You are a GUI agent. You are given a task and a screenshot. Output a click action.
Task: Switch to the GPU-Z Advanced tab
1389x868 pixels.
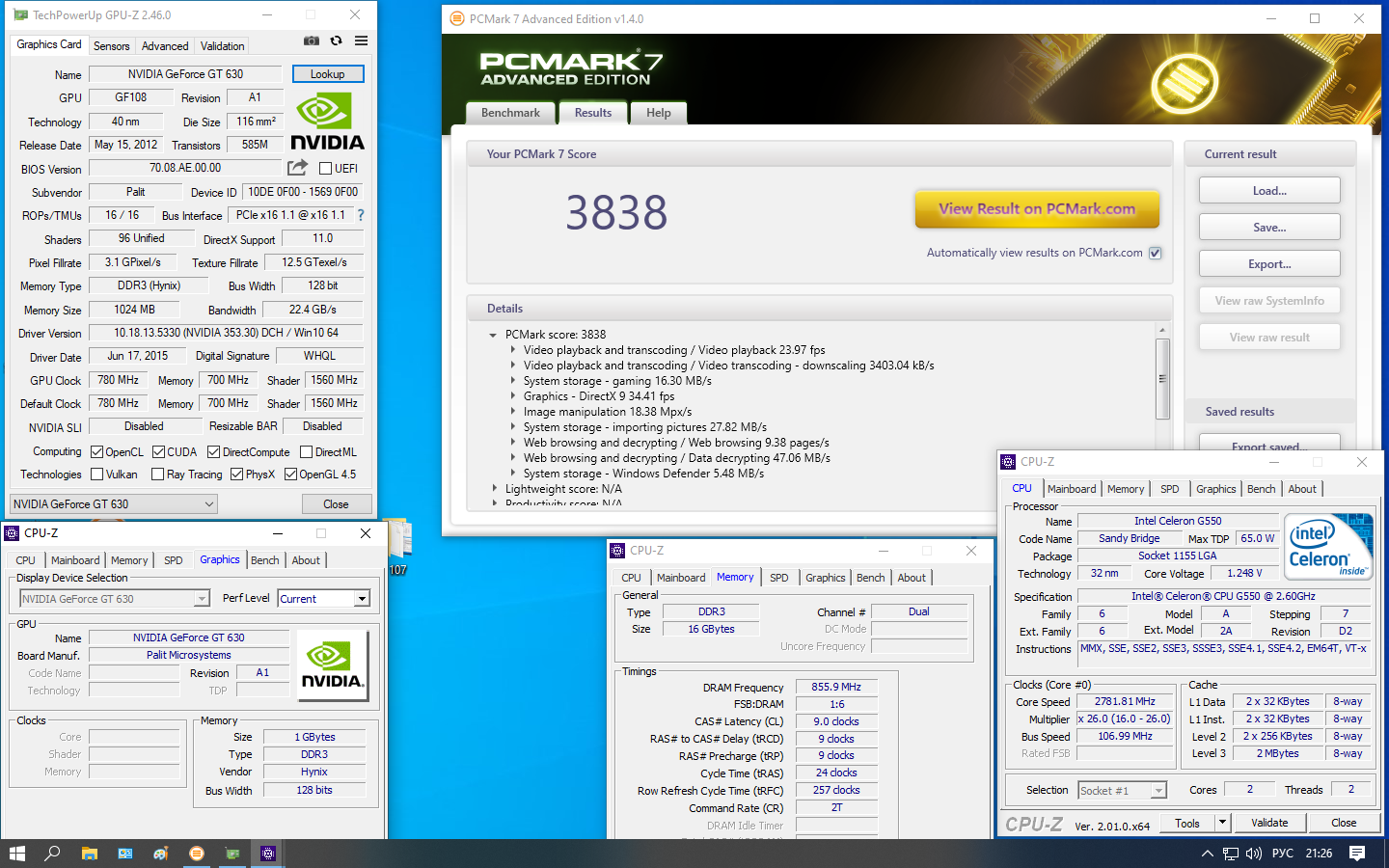click(x=165, y=46)
